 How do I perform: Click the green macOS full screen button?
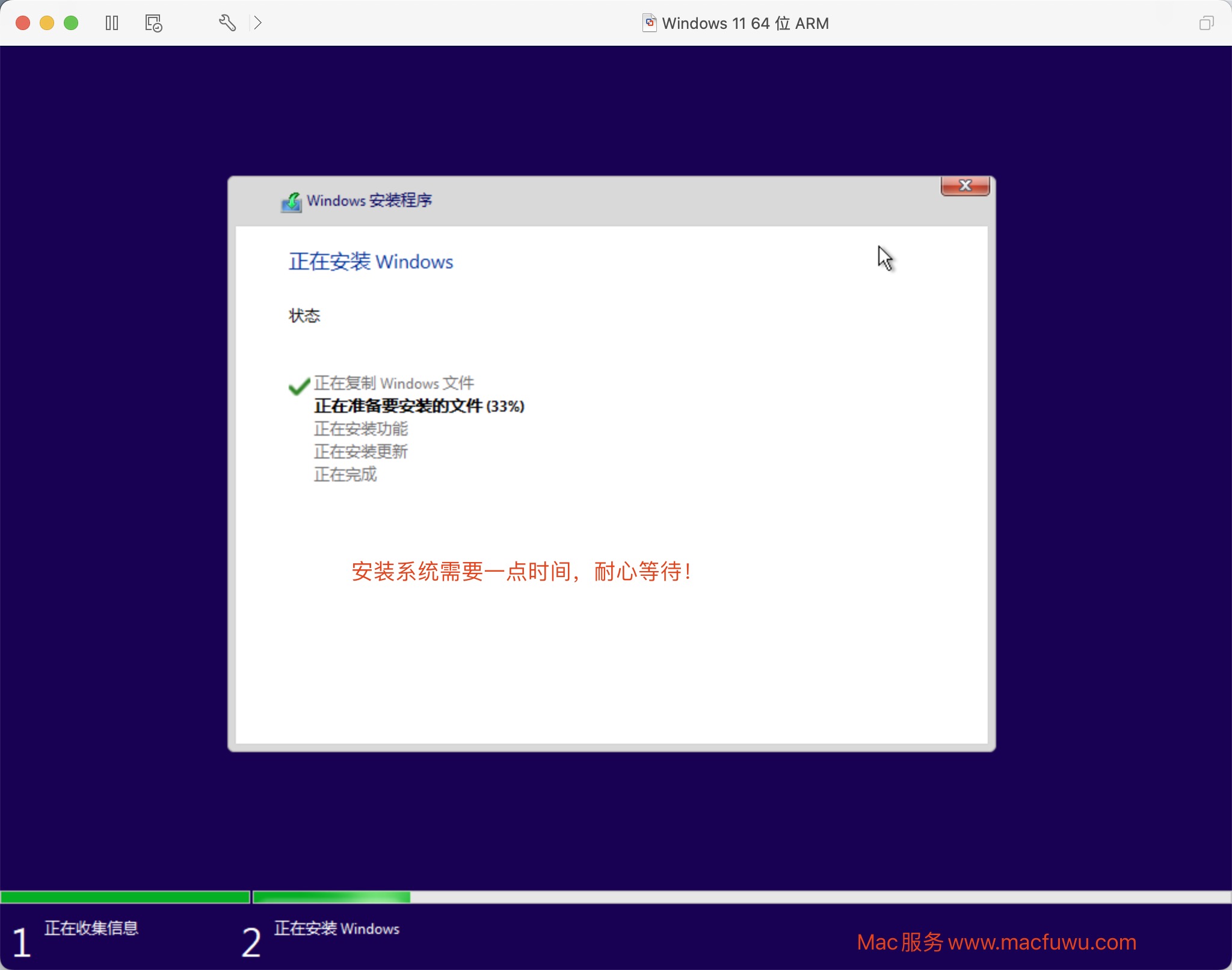71,23
